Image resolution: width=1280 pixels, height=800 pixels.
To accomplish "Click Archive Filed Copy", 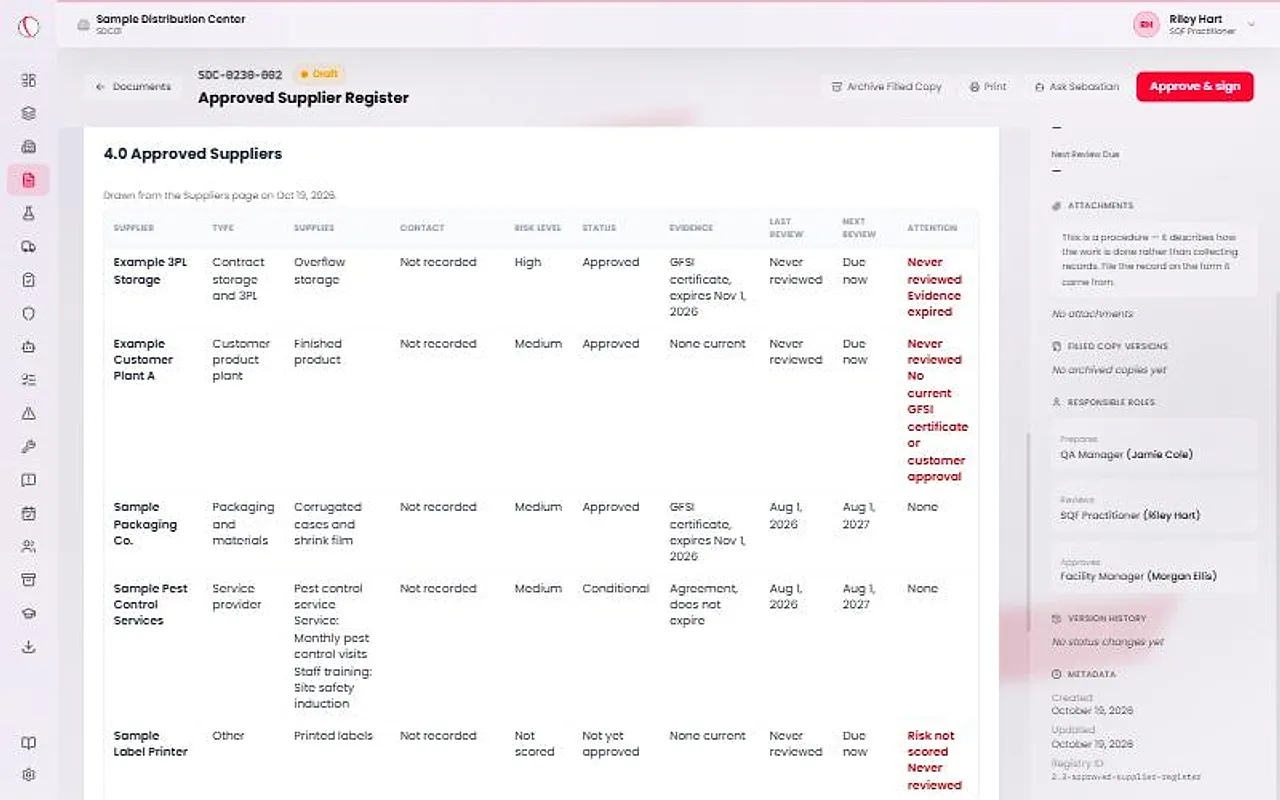I will 887,87.
